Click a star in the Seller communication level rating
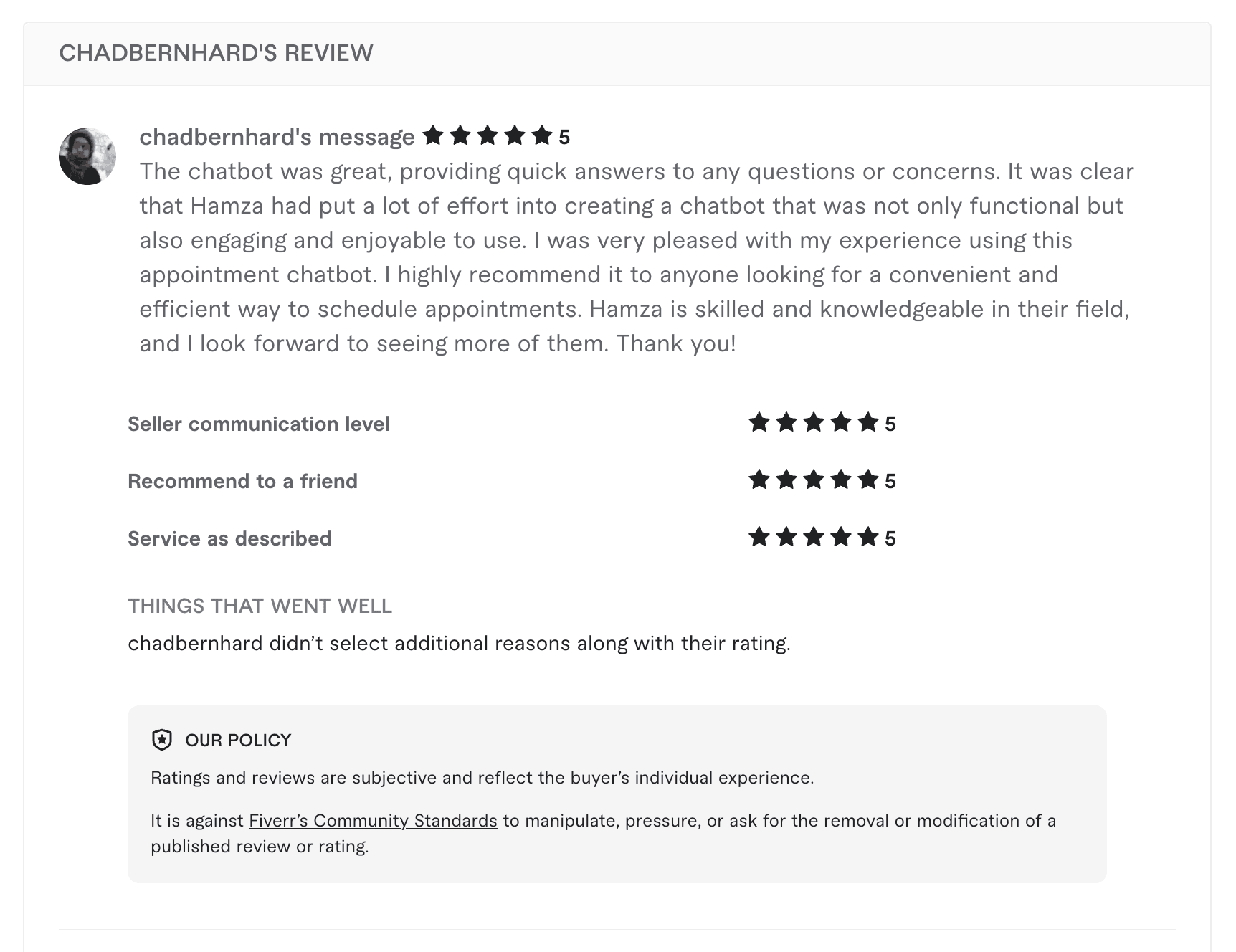This screenshot has width=1236, height=952. click(814, 423)
